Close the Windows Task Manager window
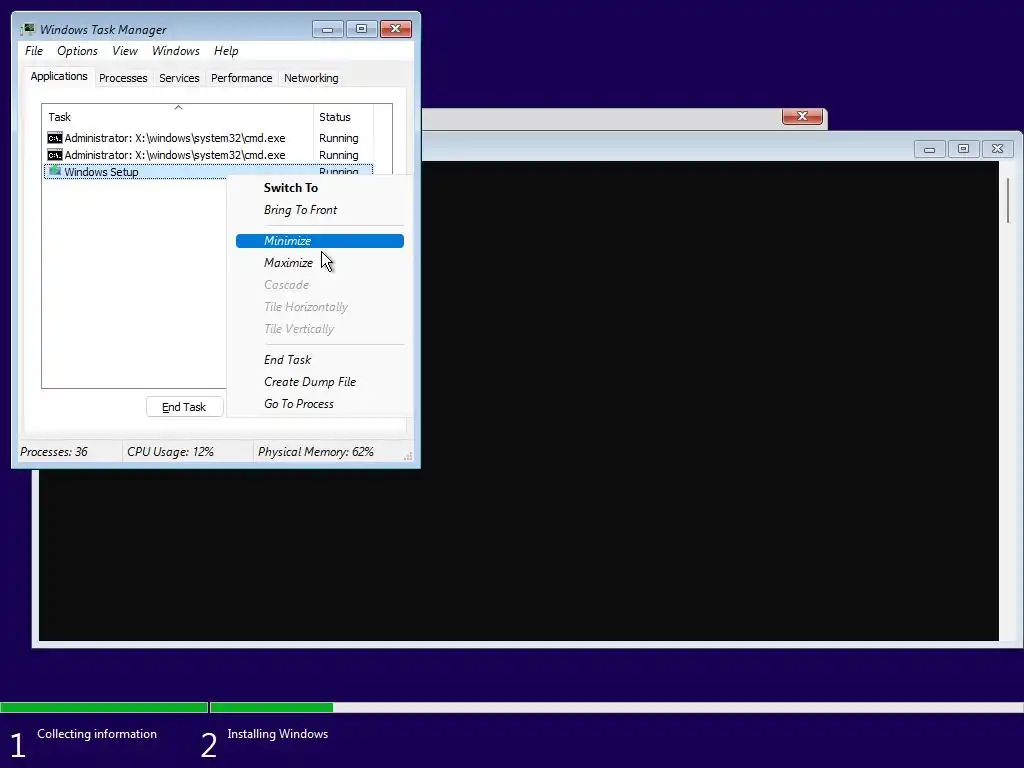The width and height of the screenshot is (1024, 768). 396,29
